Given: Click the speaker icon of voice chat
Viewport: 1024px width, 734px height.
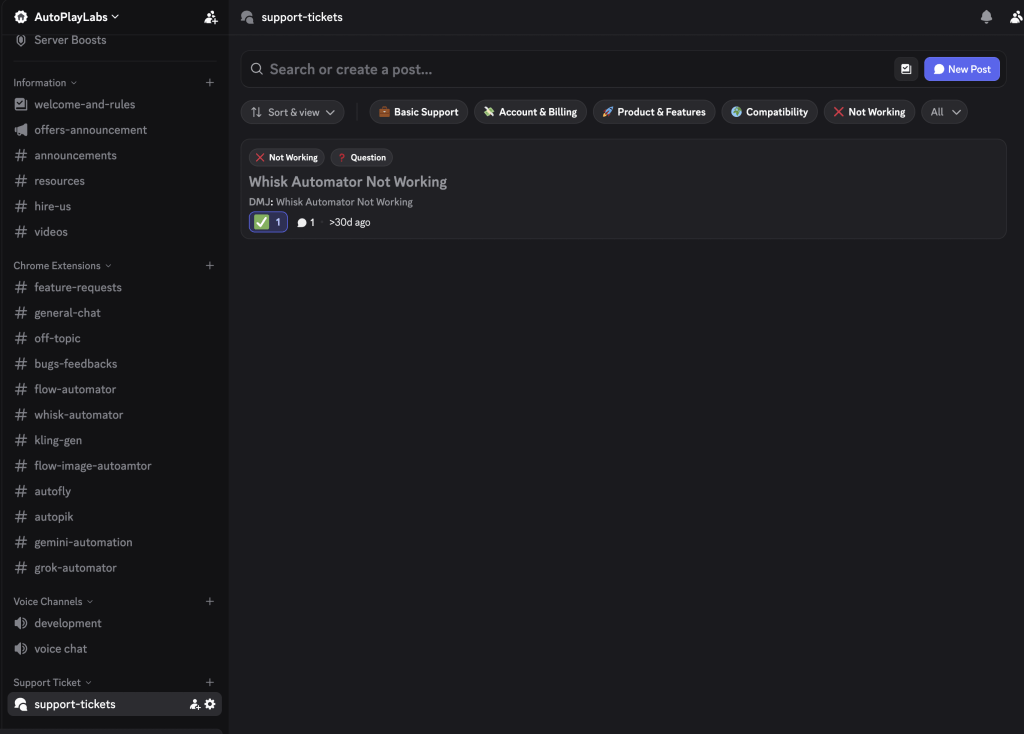Looking at the screenshot, I should (x=21, y=648).
